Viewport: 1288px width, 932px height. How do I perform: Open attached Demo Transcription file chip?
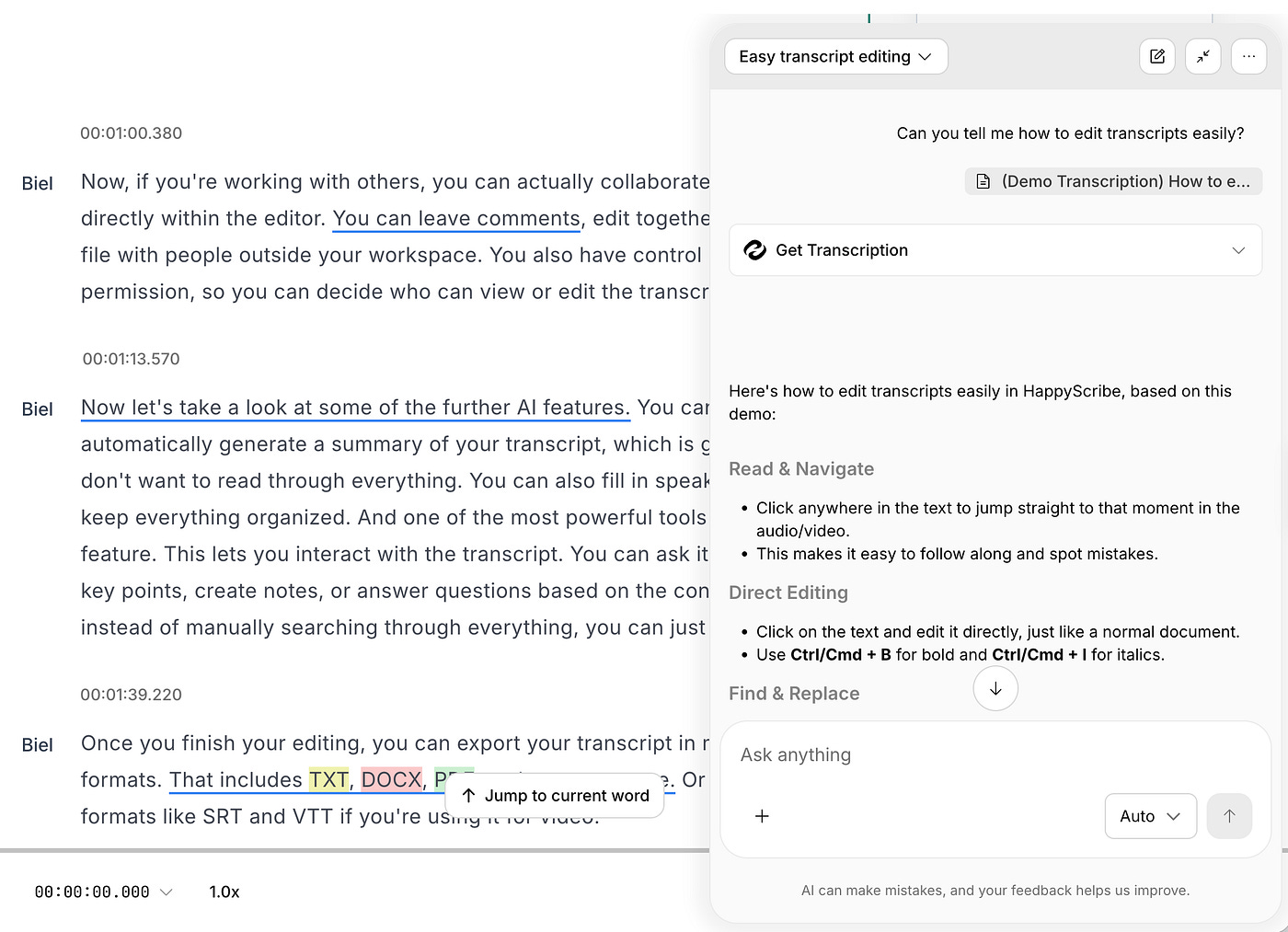pos(1113,181)
